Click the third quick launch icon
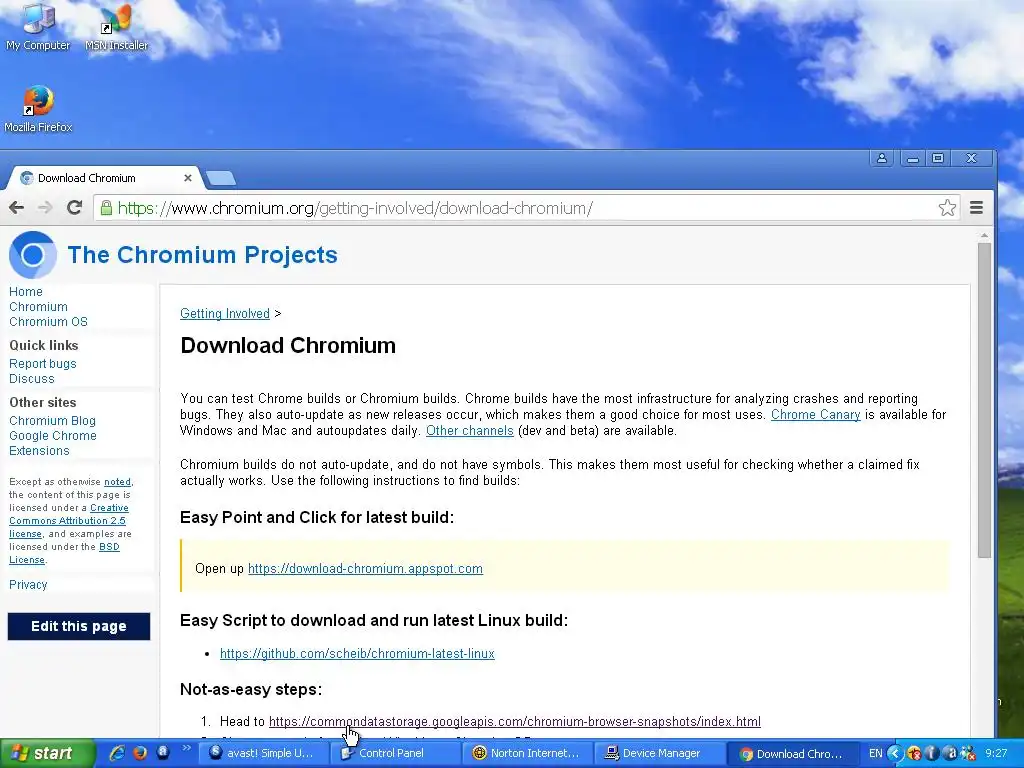 [x=163, y=752]
